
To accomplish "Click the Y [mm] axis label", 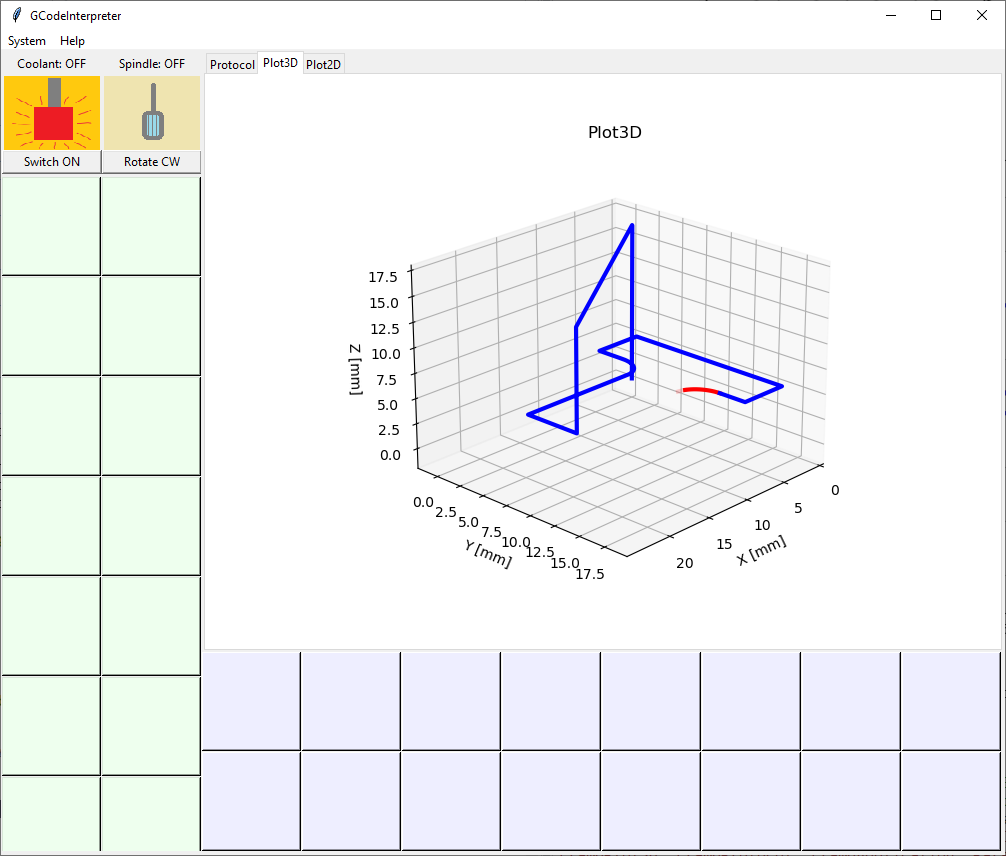I will coord(488,553).
